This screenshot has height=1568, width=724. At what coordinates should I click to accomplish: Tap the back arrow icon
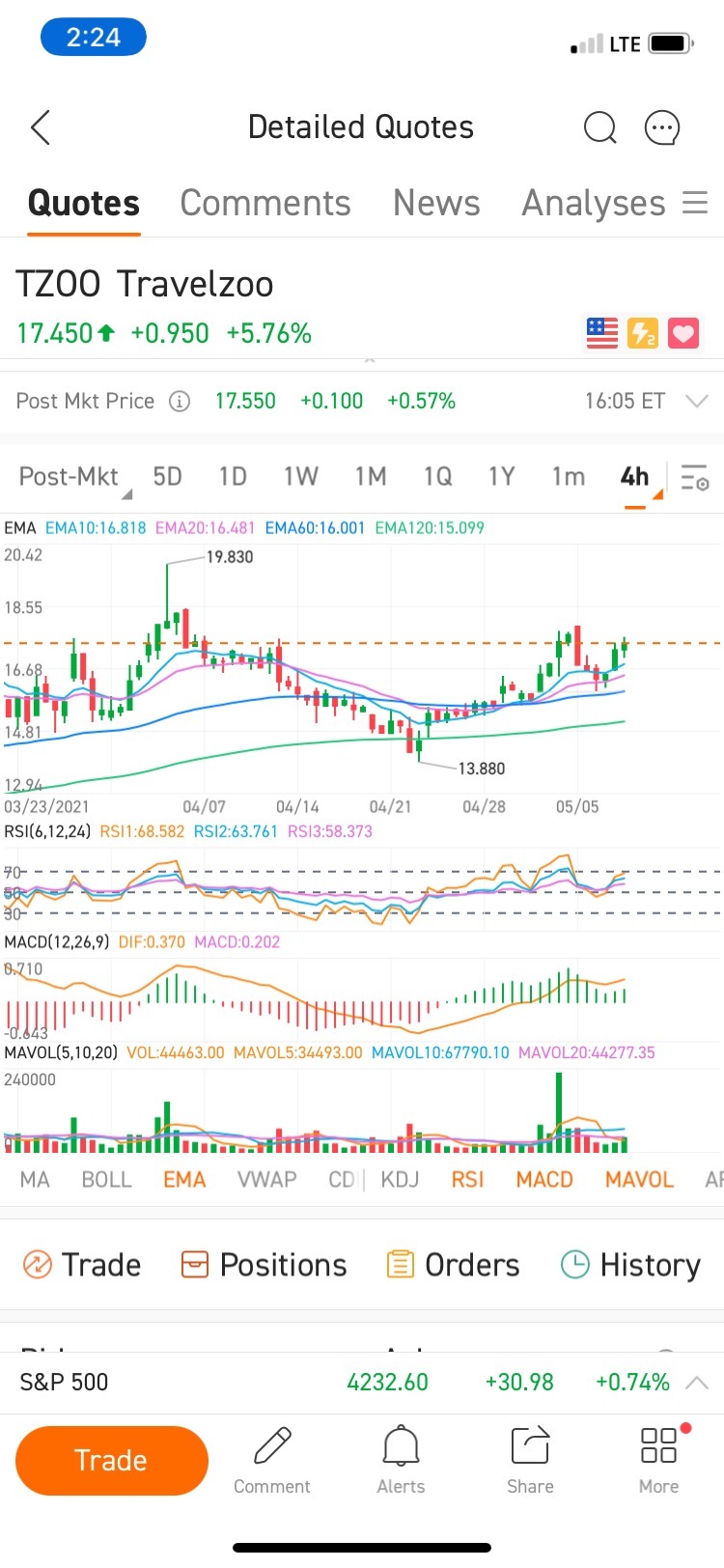(x=40, y=127)
